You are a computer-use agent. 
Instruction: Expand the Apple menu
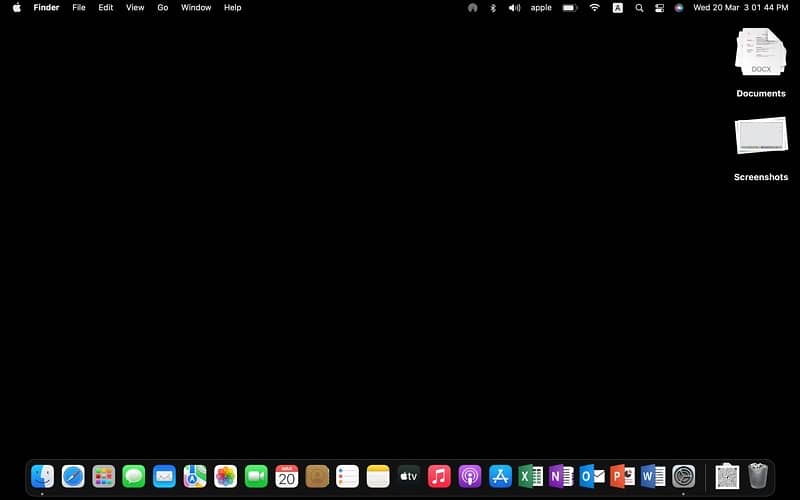point(16,8)
